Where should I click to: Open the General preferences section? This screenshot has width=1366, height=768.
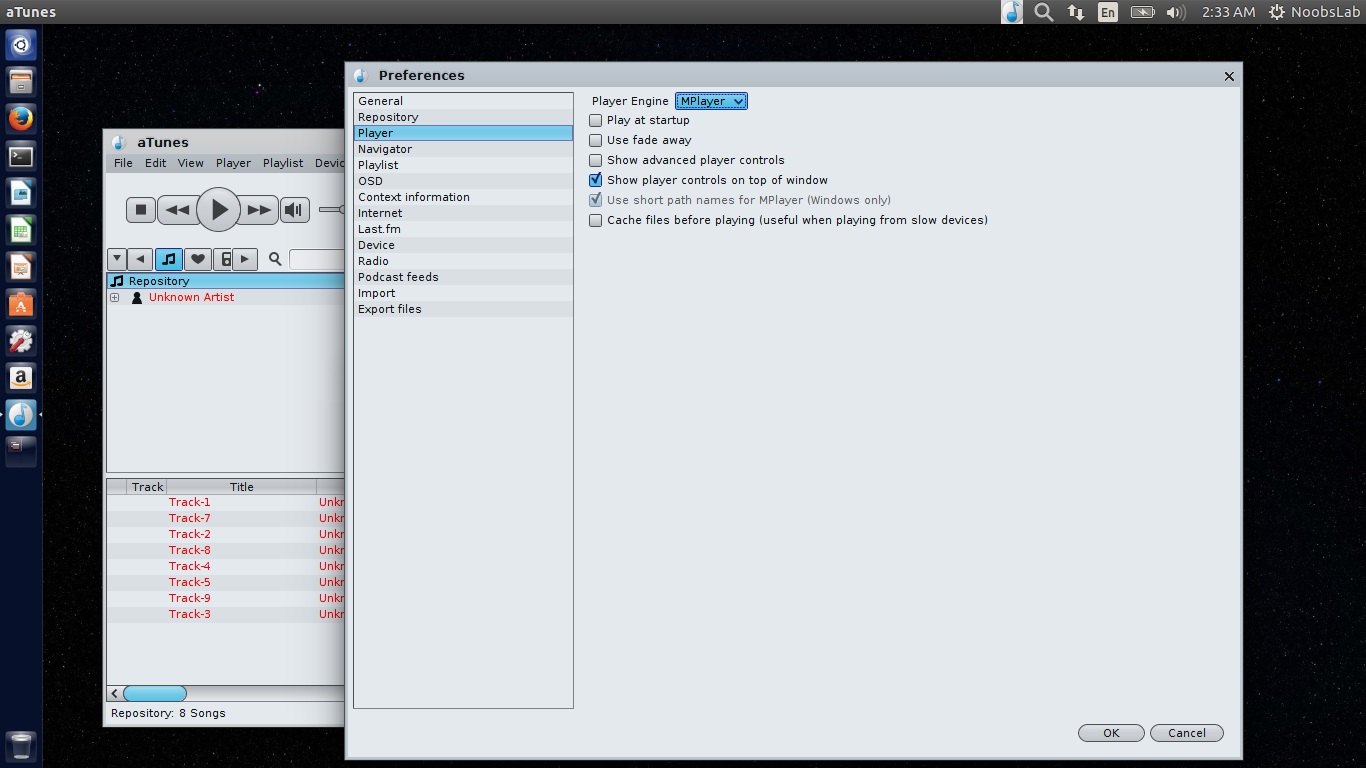pyautogui.click(x=463, y=101)
